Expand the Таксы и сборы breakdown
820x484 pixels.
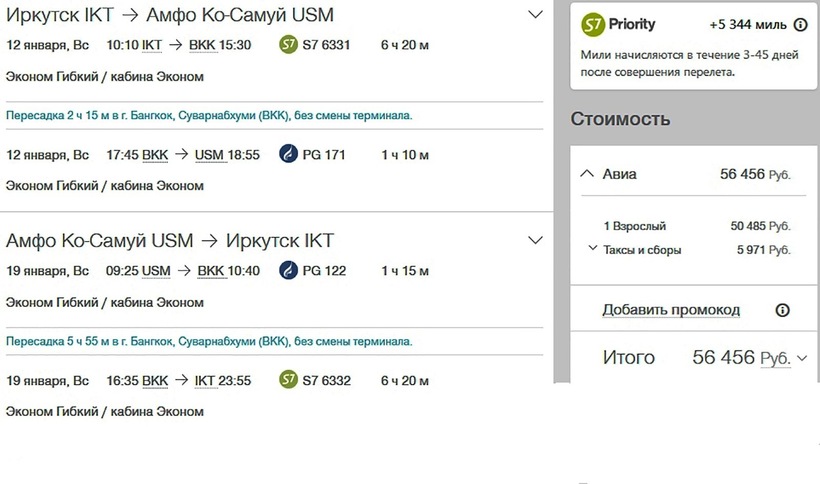tap(593, 249)
